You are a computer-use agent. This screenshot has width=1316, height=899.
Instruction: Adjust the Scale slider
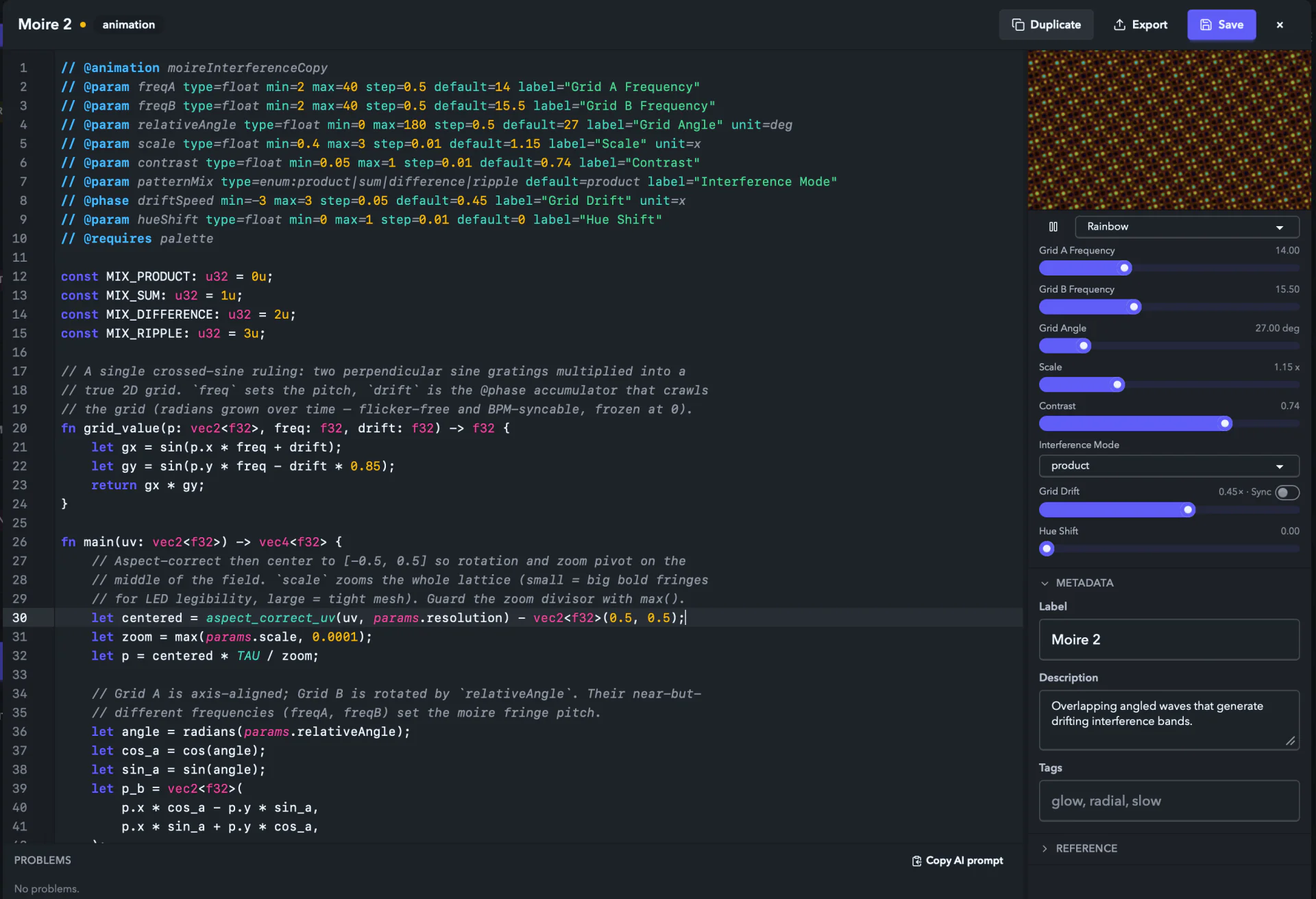1169,384
